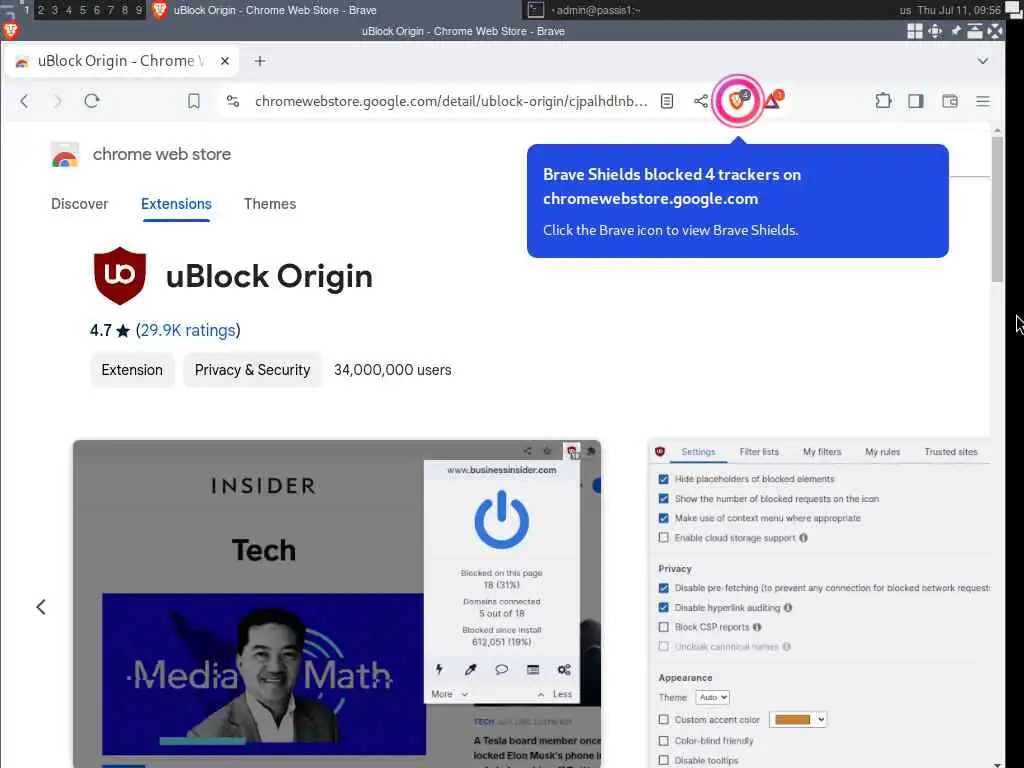Click the uBlock Origin shield logo
Image resolution: width=1024 pixels, height=768 pixels.
click(x=120, y=276)
